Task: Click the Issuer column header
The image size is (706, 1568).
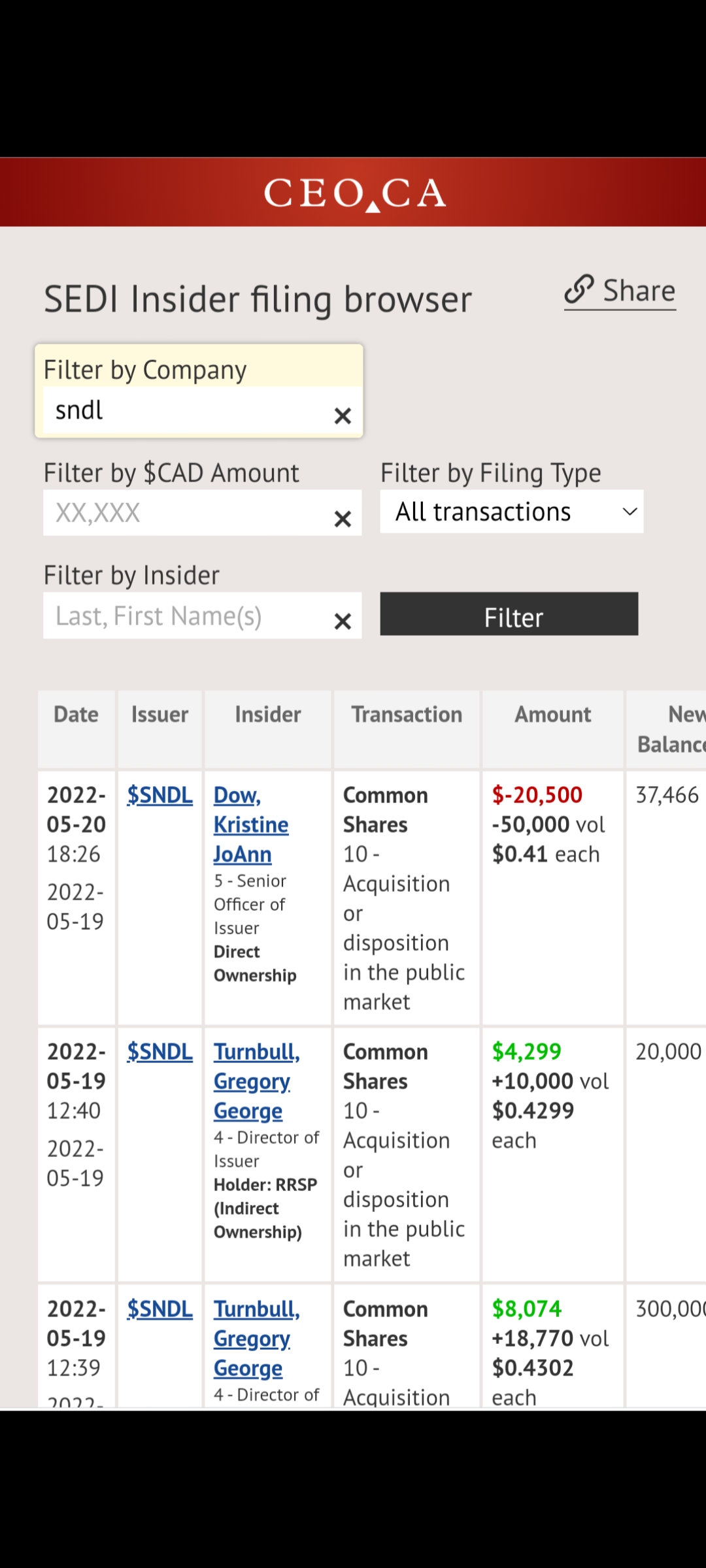Action: click(160, 715)
